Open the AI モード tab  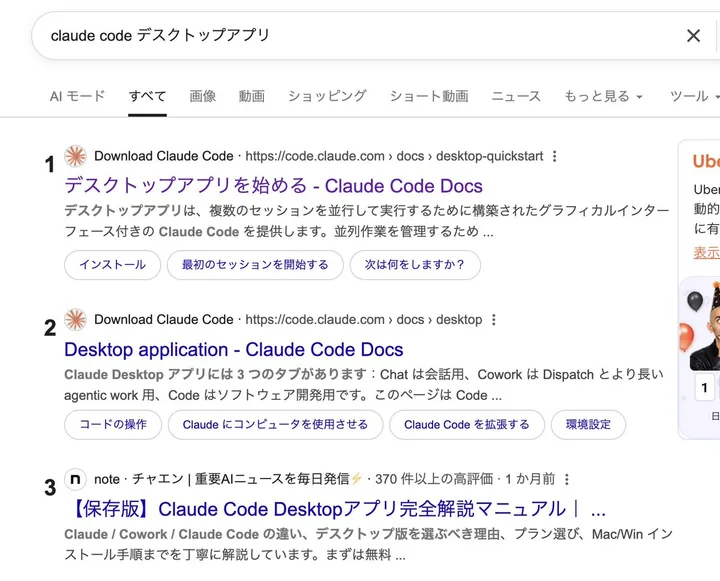pos(77,96)
